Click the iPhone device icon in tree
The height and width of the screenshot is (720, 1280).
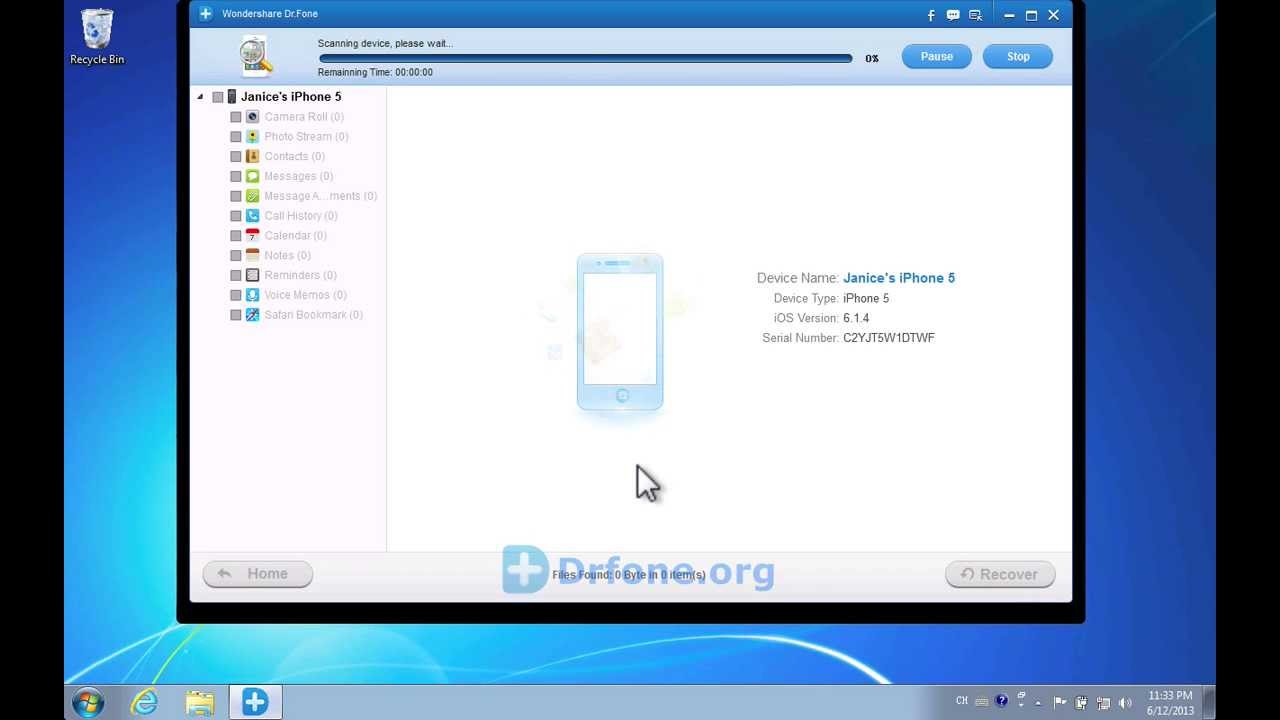[x=232, y=97]
